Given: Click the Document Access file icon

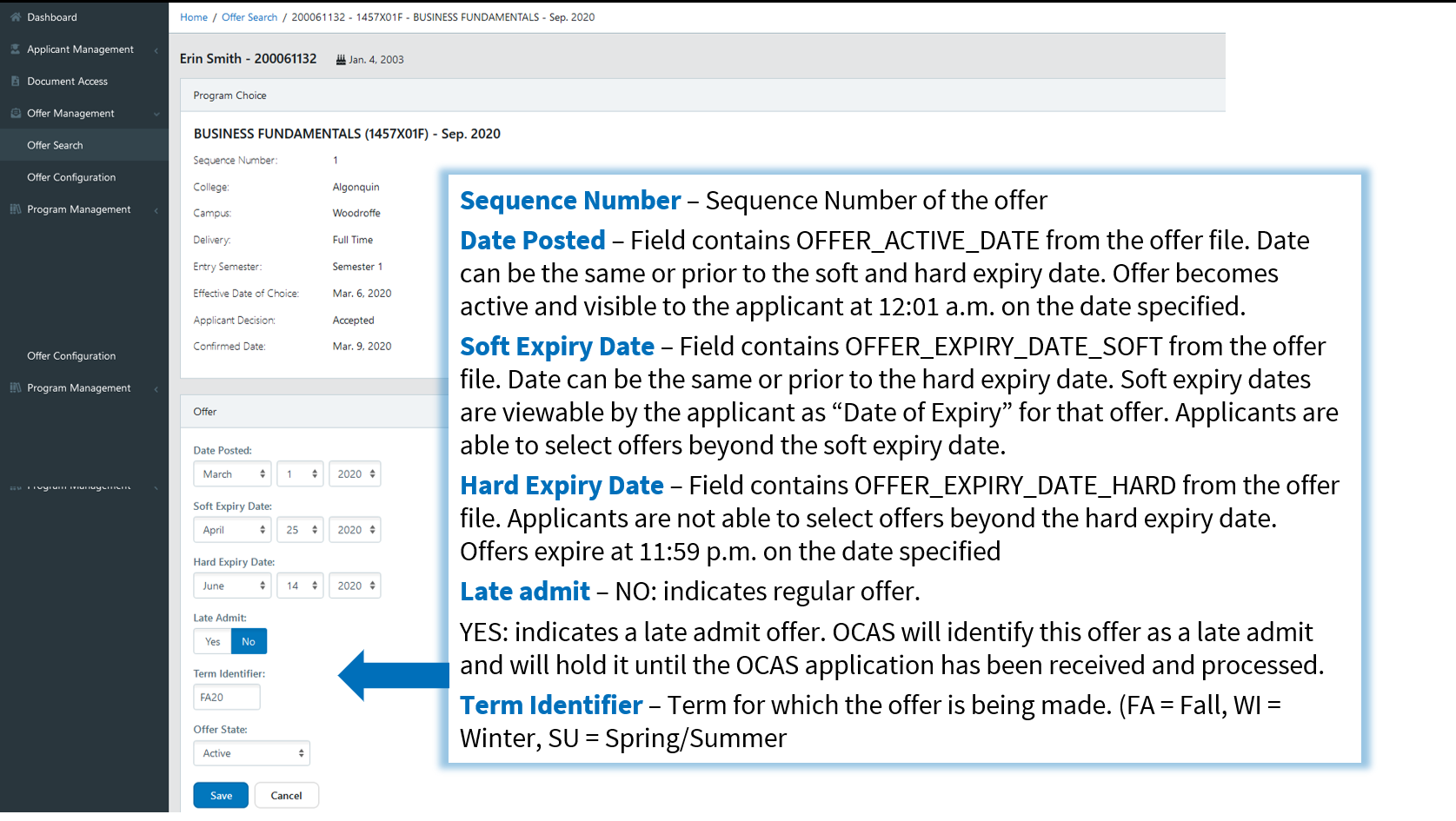Looking at the screenshot, I should pos(16,81).
